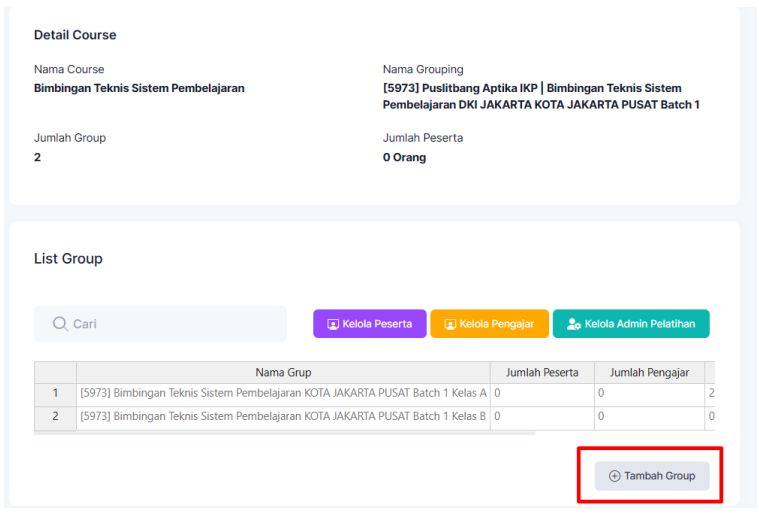The image size is (759, 514).
Task: Click the horizontal scrollbar below the group table
Action: [x=285, y=433]
